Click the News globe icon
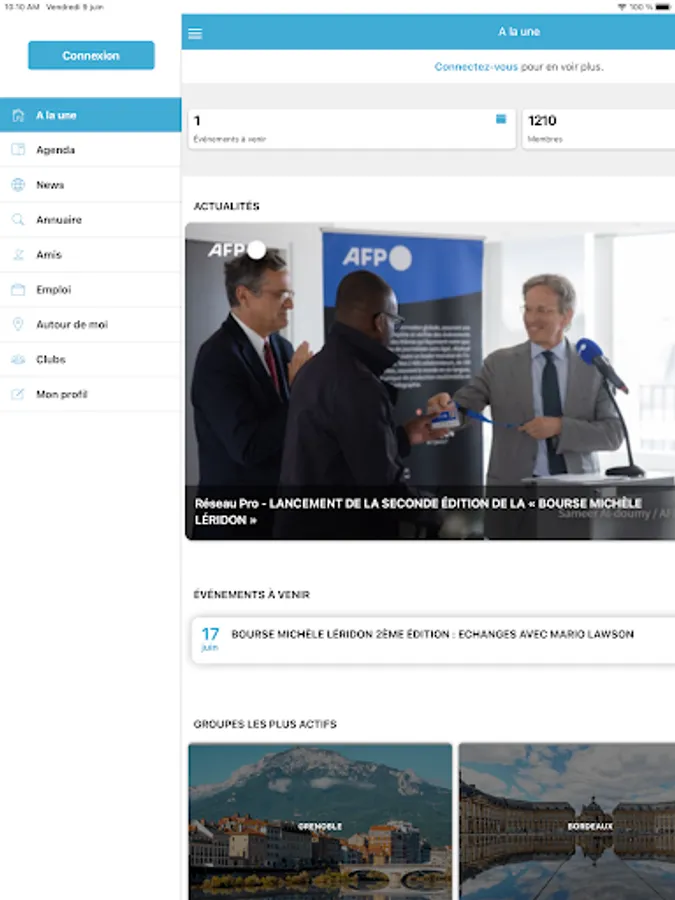This screenshot has width=675, height=900. pyautogui.click(x=18, y=185)
